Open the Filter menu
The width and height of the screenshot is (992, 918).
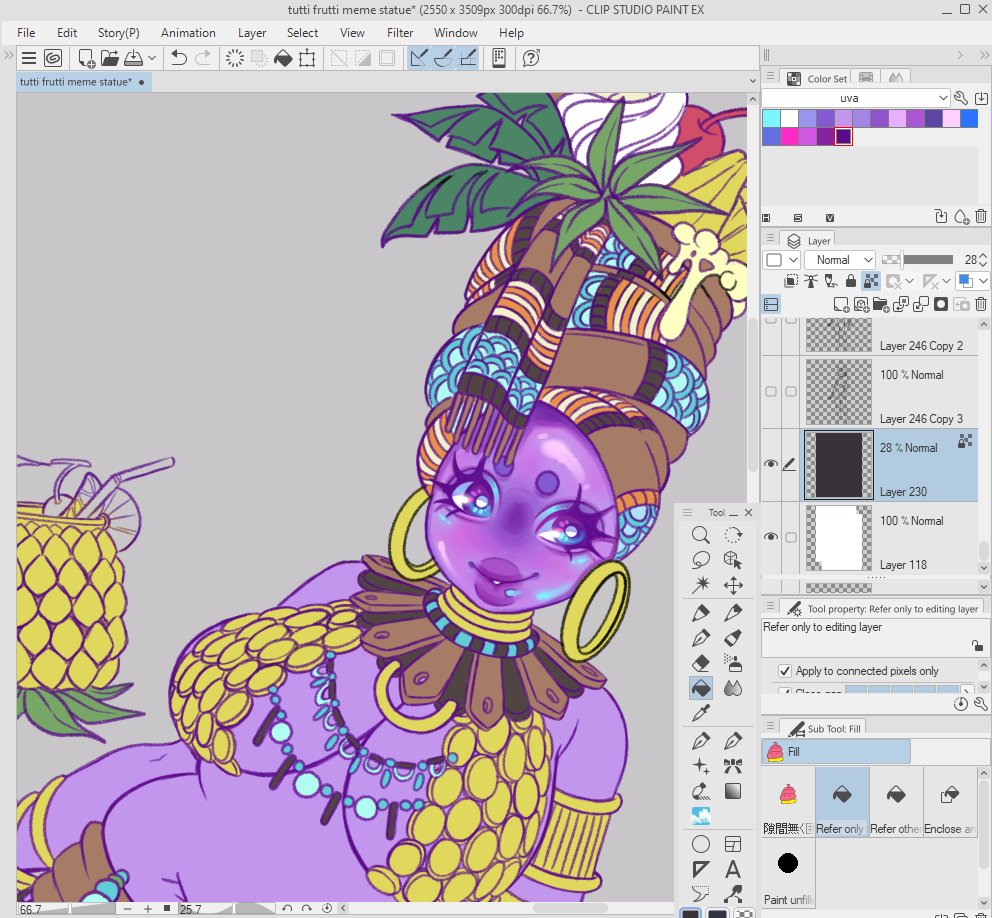(400, 33)
